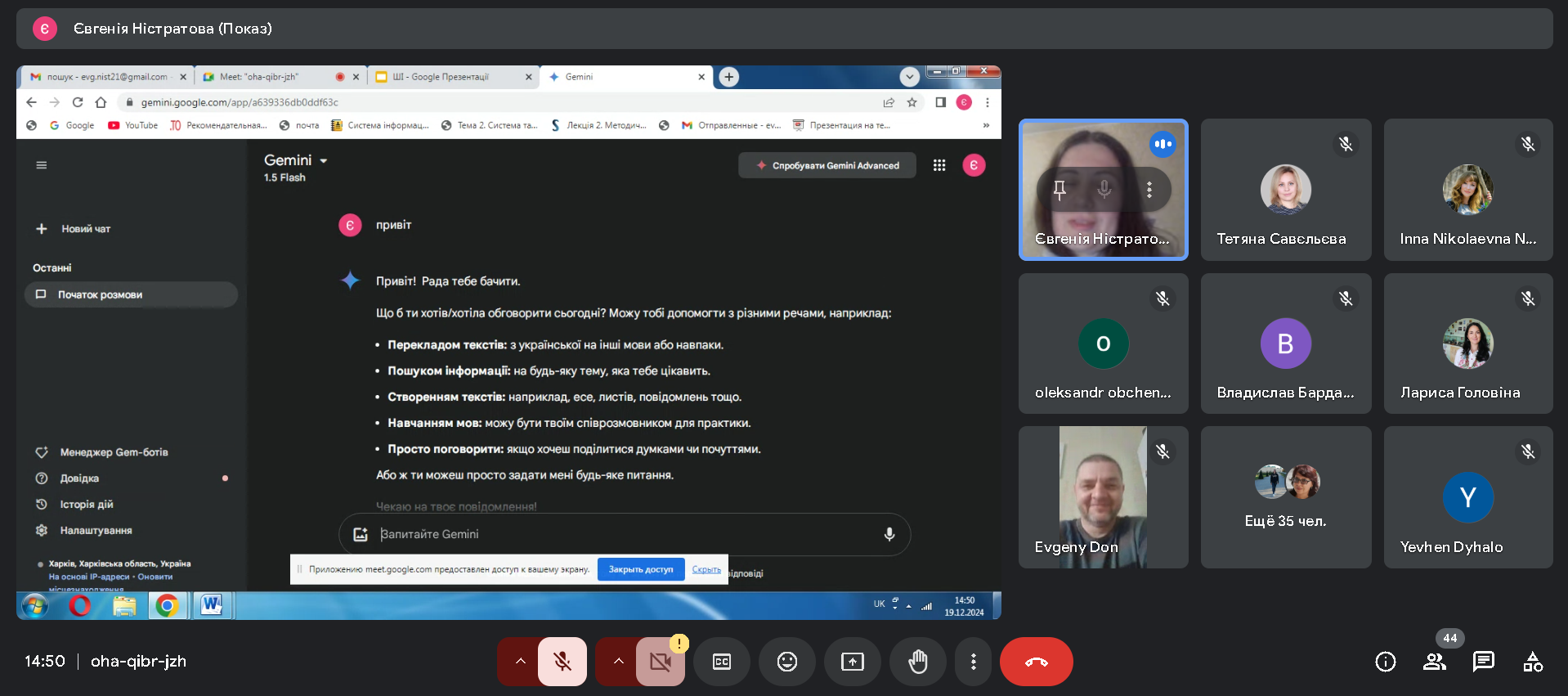Select Тетяна Савельєва's participant tile

[1286, 190]
